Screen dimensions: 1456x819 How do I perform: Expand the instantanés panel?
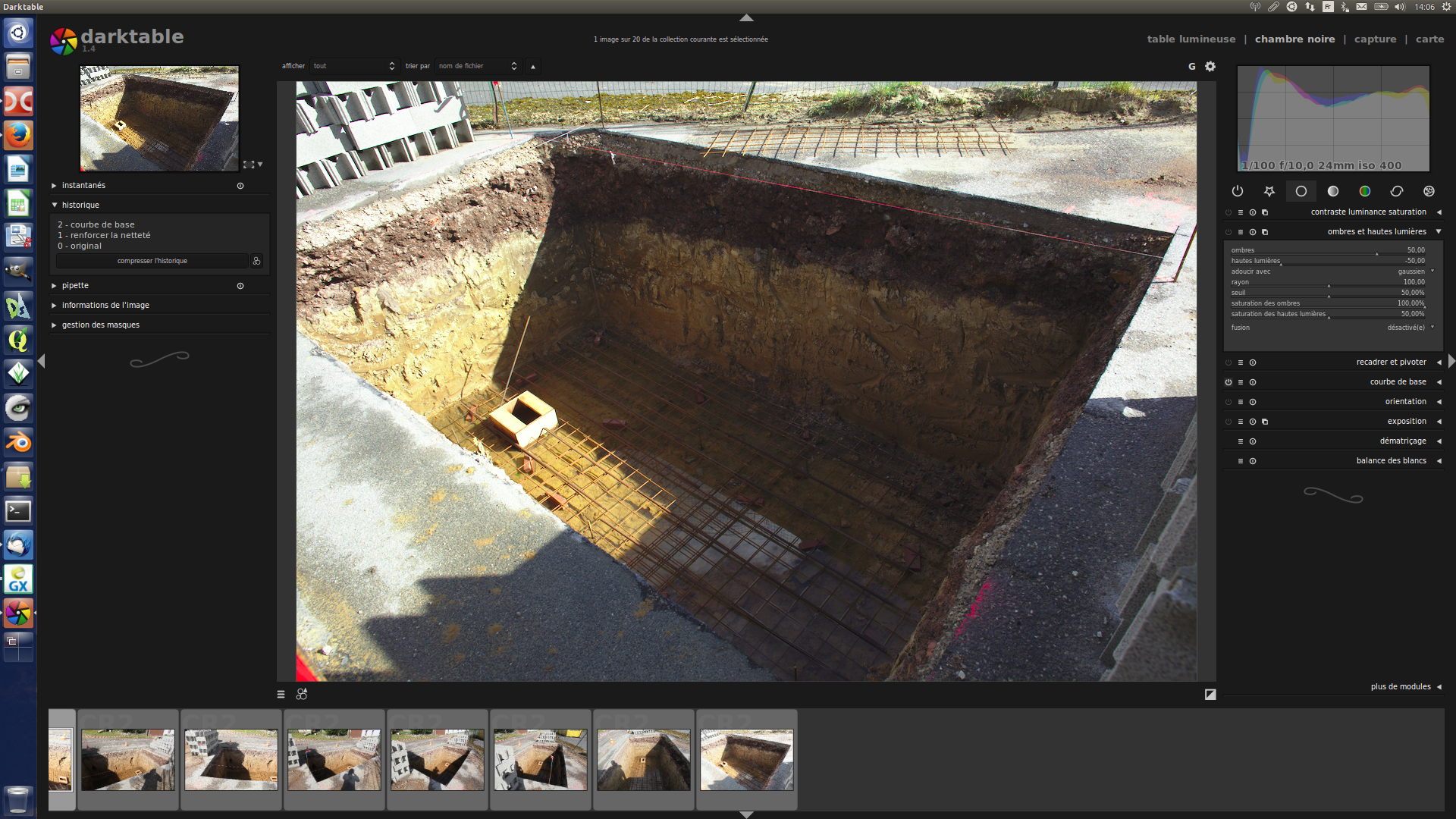pos(83,186)
